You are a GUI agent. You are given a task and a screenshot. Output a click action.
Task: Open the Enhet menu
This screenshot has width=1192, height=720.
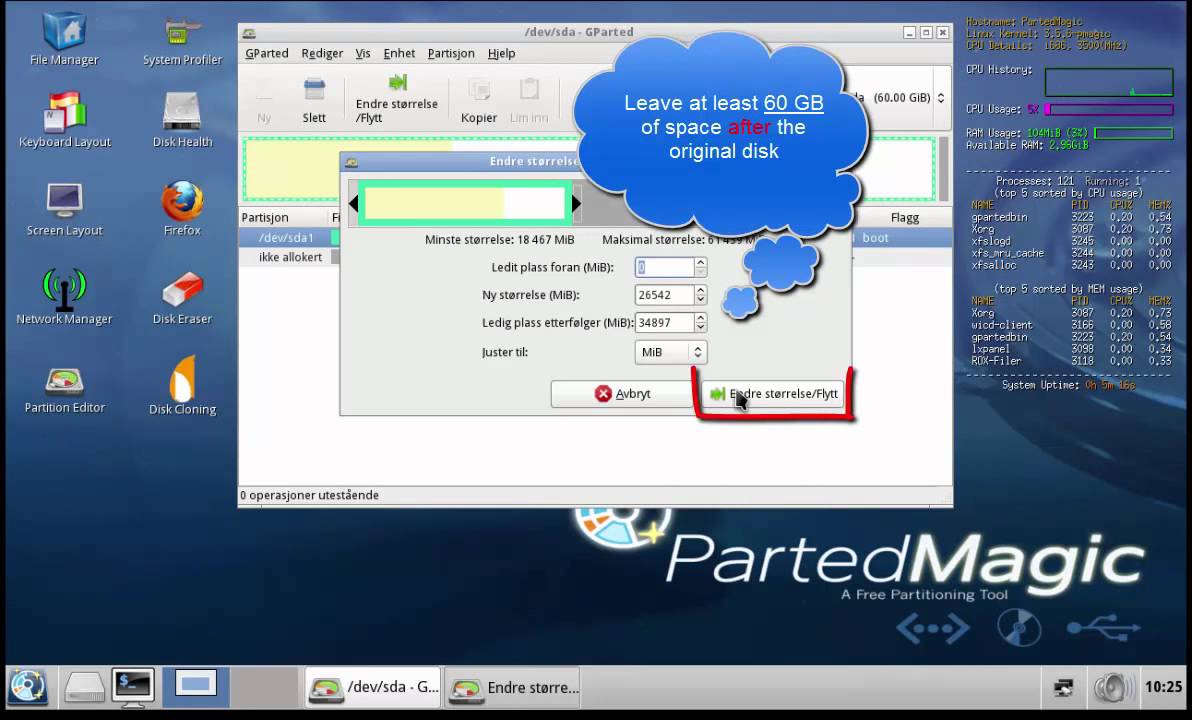(399, 53)
